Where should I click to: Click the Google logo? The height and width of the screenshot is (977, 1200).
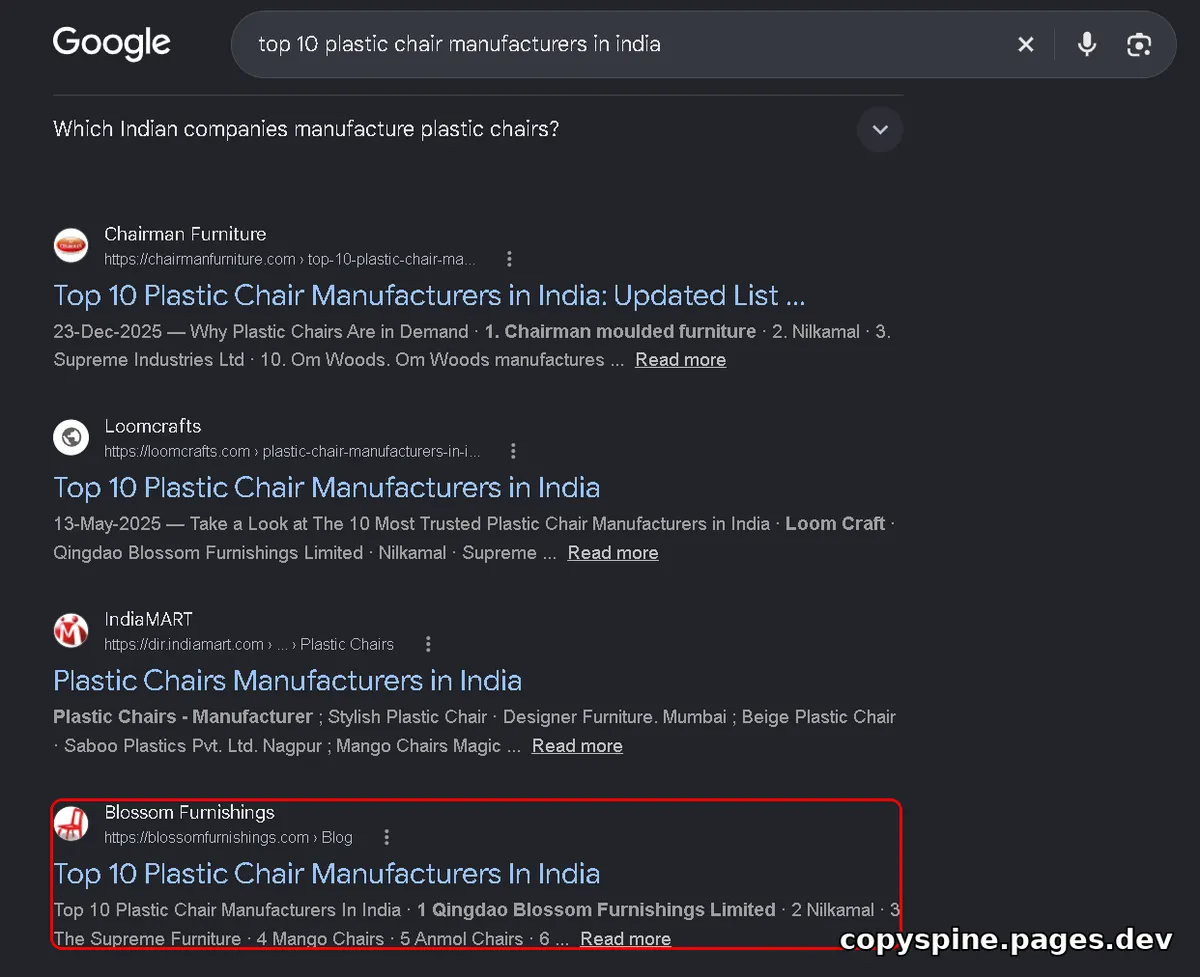click(112, 43)
